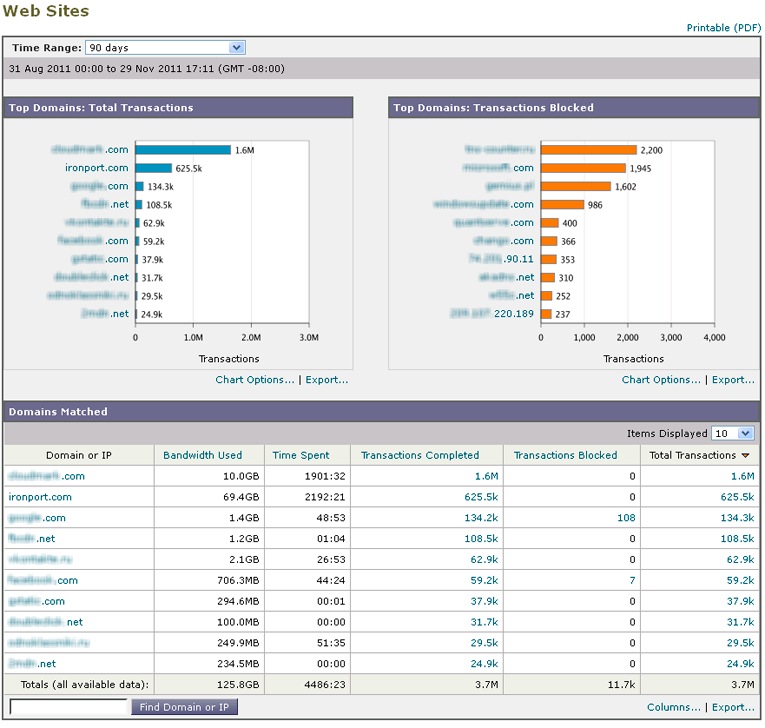Click the Find Domain or IP button
Viewport: 765px width, 728px height.
tap(184, 707)
